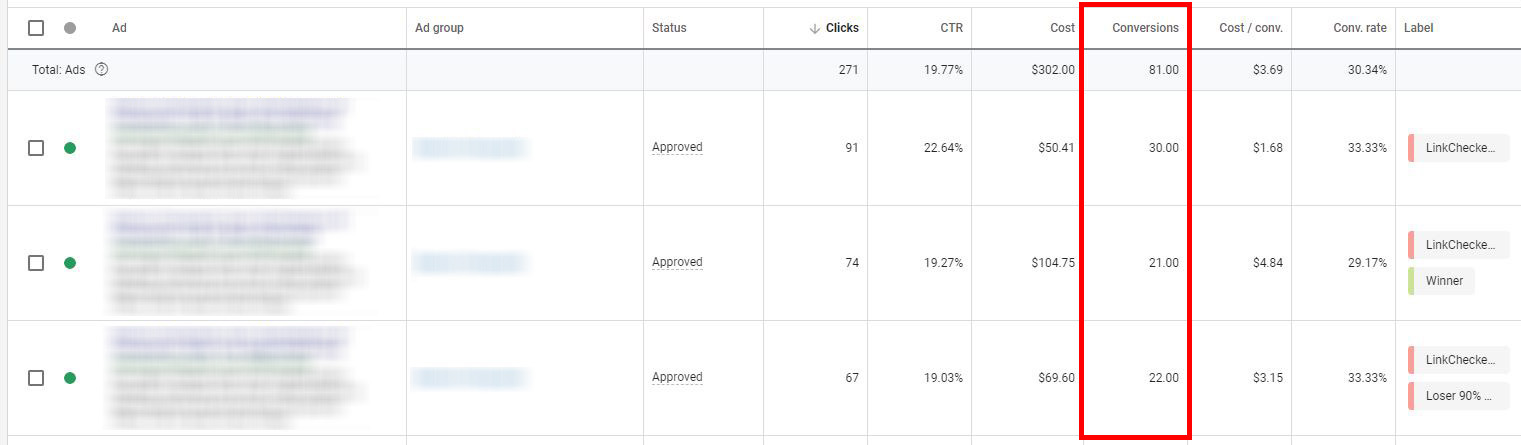The image size is (1521, 445).
Task: Click the sort arrow next to Clicks
Action: [815, 28]
